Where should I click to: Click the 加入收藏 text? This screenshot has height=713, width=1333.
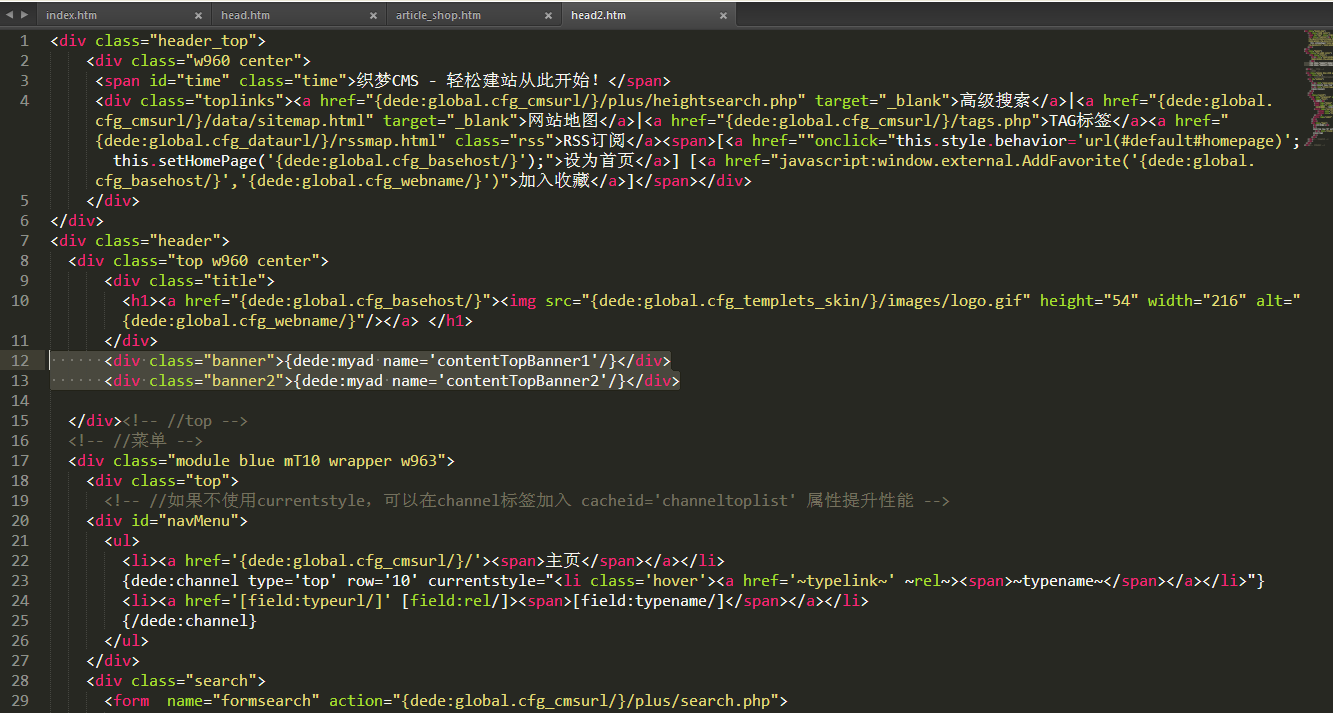pos(554,181)
